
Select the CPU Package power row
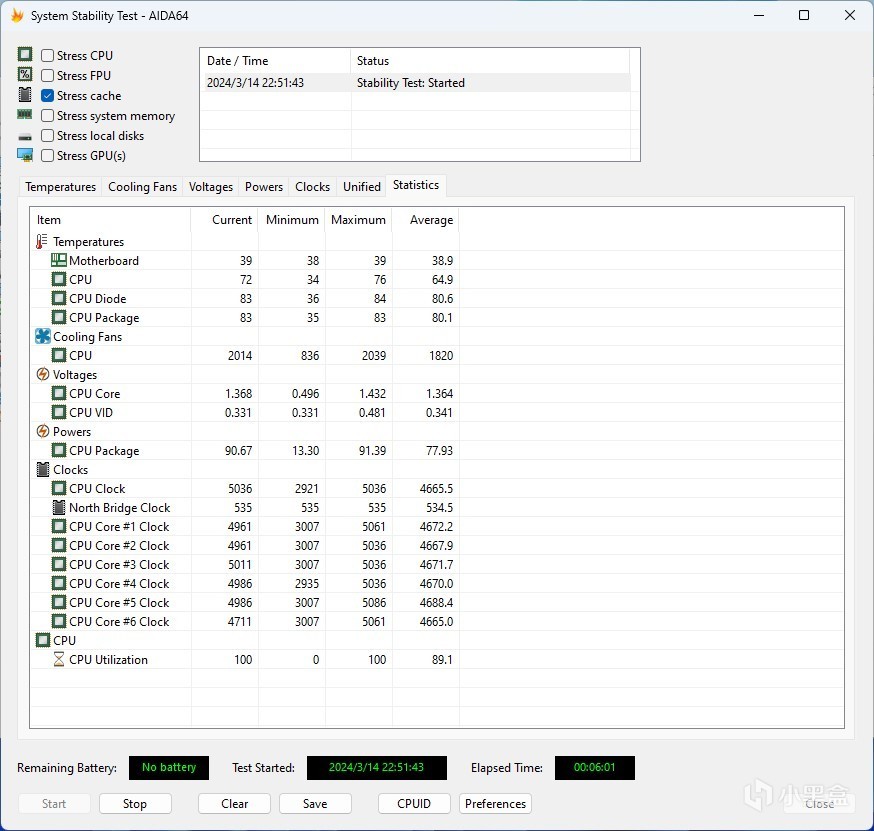104,451
